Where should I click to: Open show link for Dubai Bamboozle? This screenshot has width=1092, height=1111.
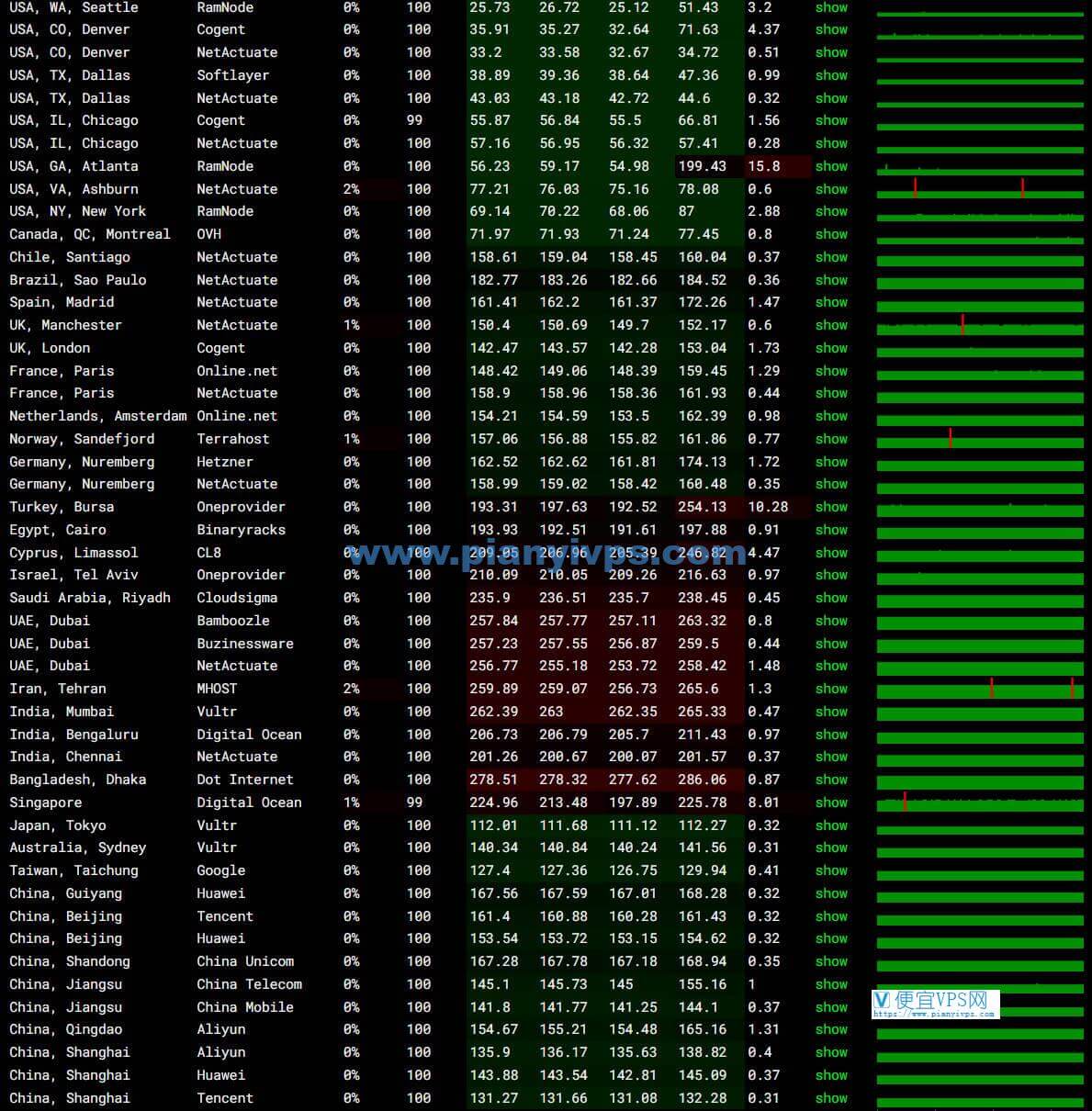coord(831,621)
